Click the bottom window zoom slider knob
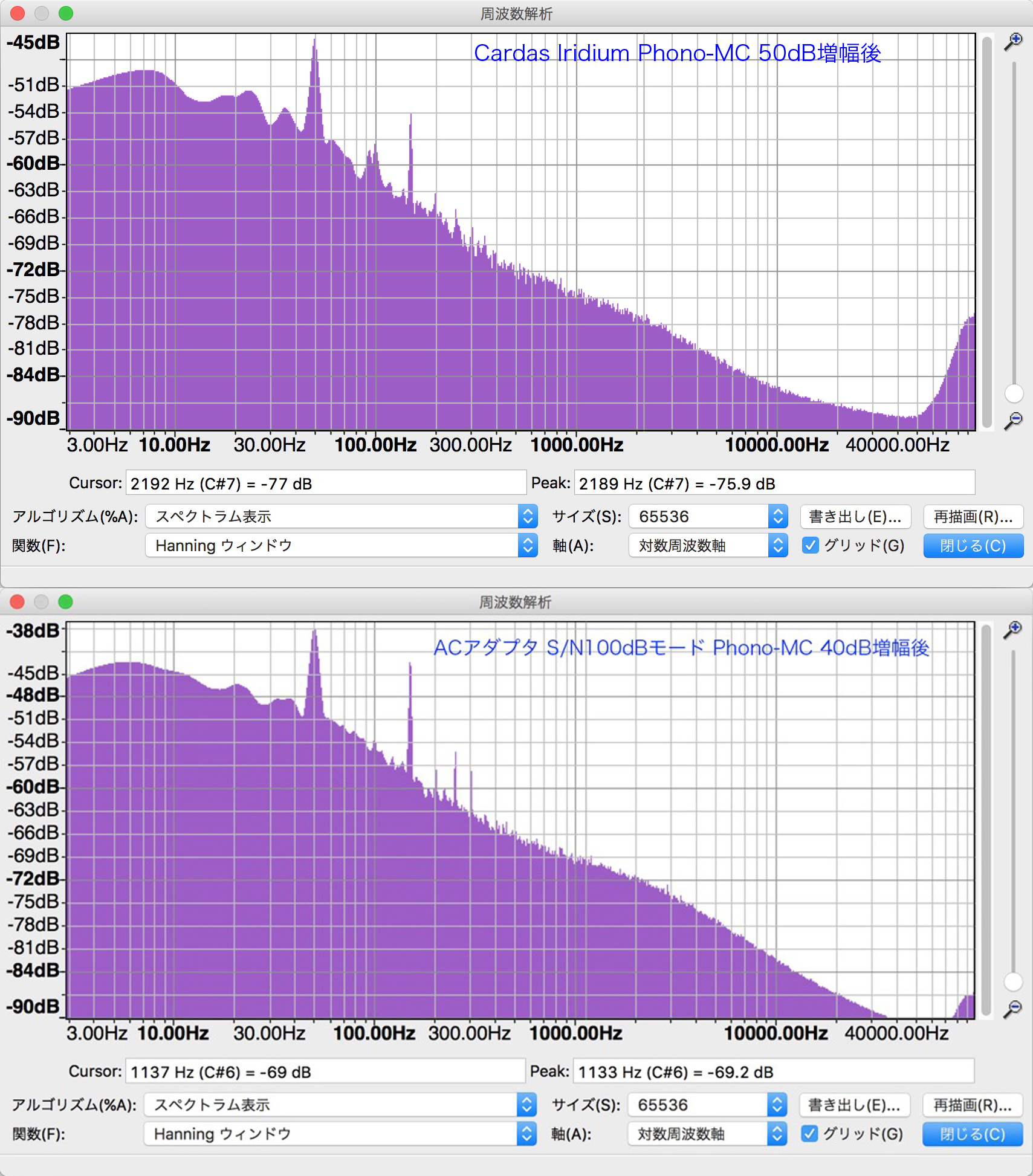The width and height of the screenshot is (1033, 1176). (x=1013, y=981)
